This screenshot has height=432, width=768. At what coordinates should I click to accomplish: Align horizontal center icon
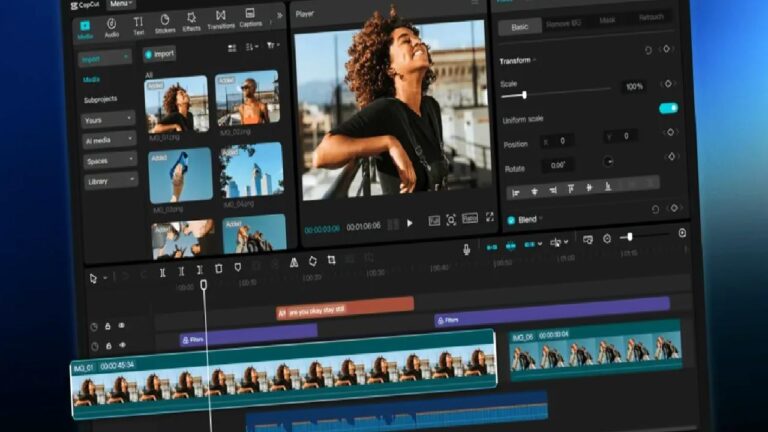534,192
